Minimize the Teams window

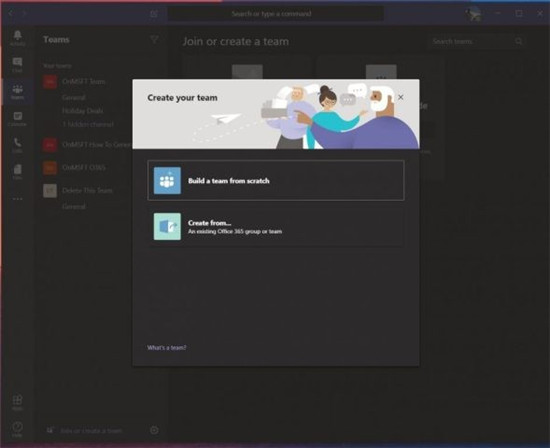[x=498, y=13]
